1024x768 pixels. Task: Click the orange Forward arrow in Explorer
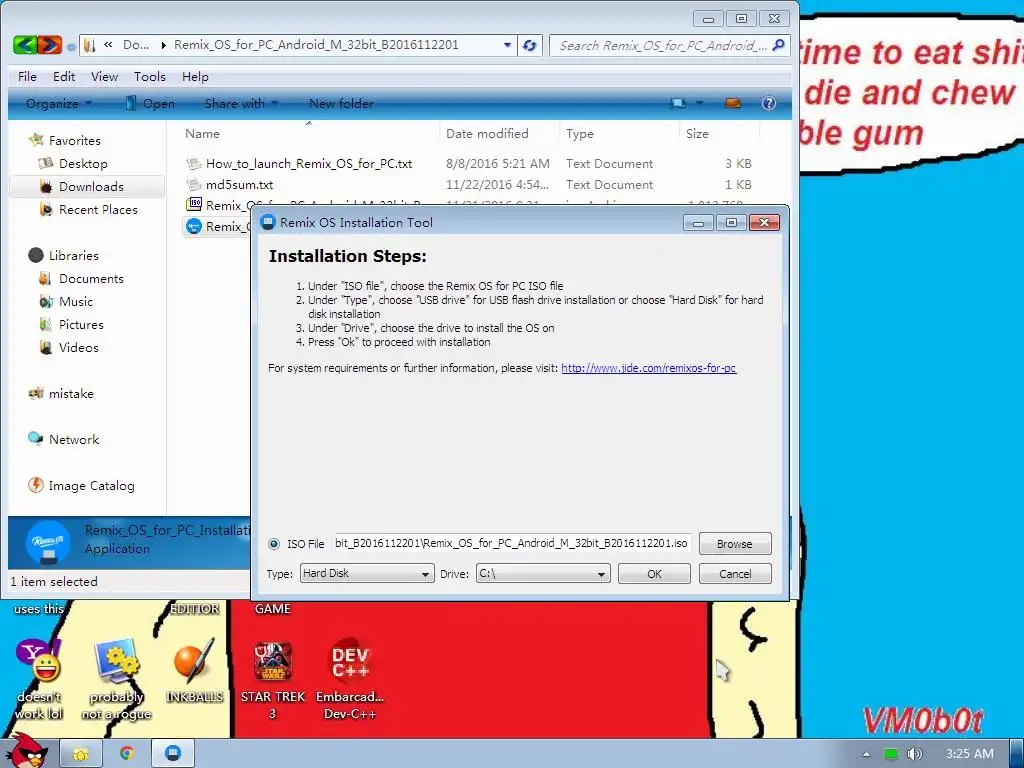point(50,45)
